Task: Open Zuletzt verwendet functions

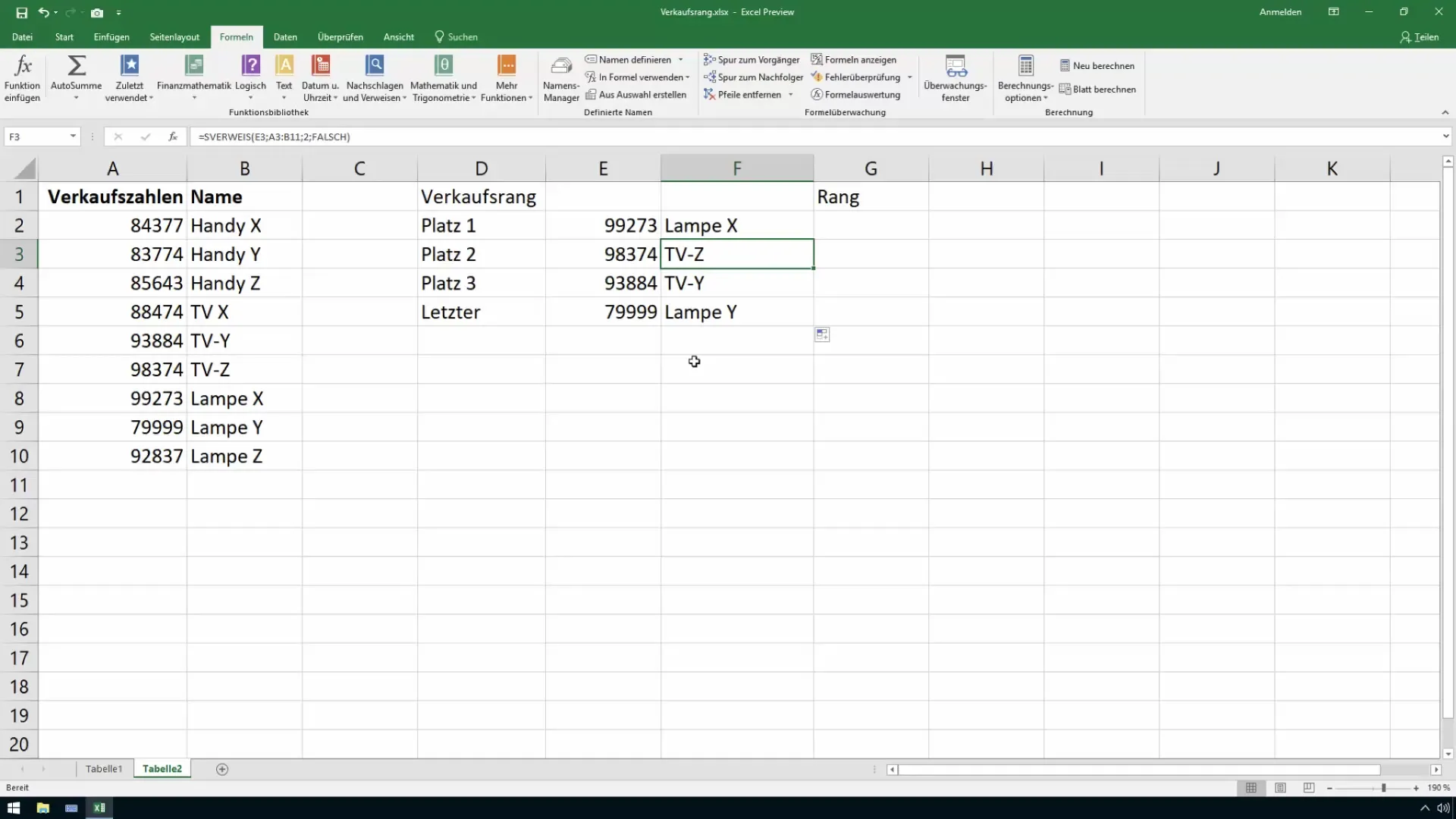Action: click(129, 77)
